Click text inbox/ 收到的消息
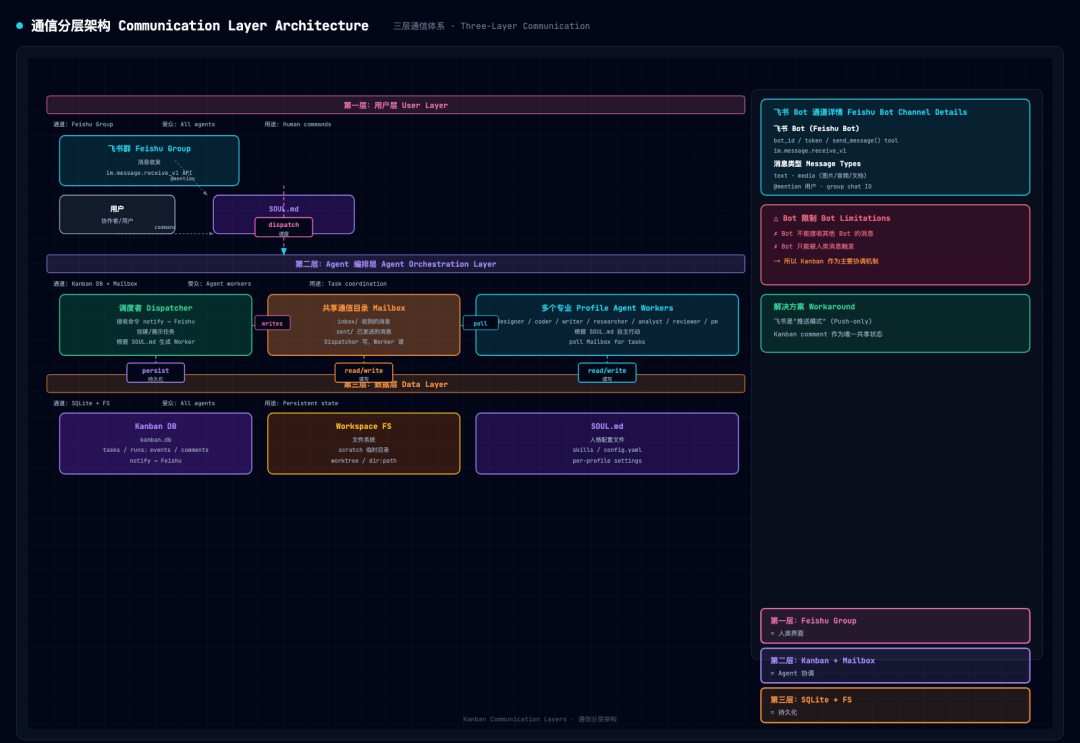The image size is (1080, 743). (364, 322)
